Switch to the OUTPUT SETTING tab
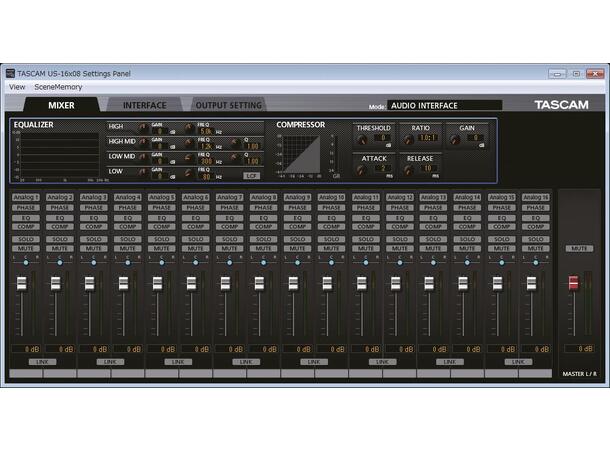 (x=228, y=105)
